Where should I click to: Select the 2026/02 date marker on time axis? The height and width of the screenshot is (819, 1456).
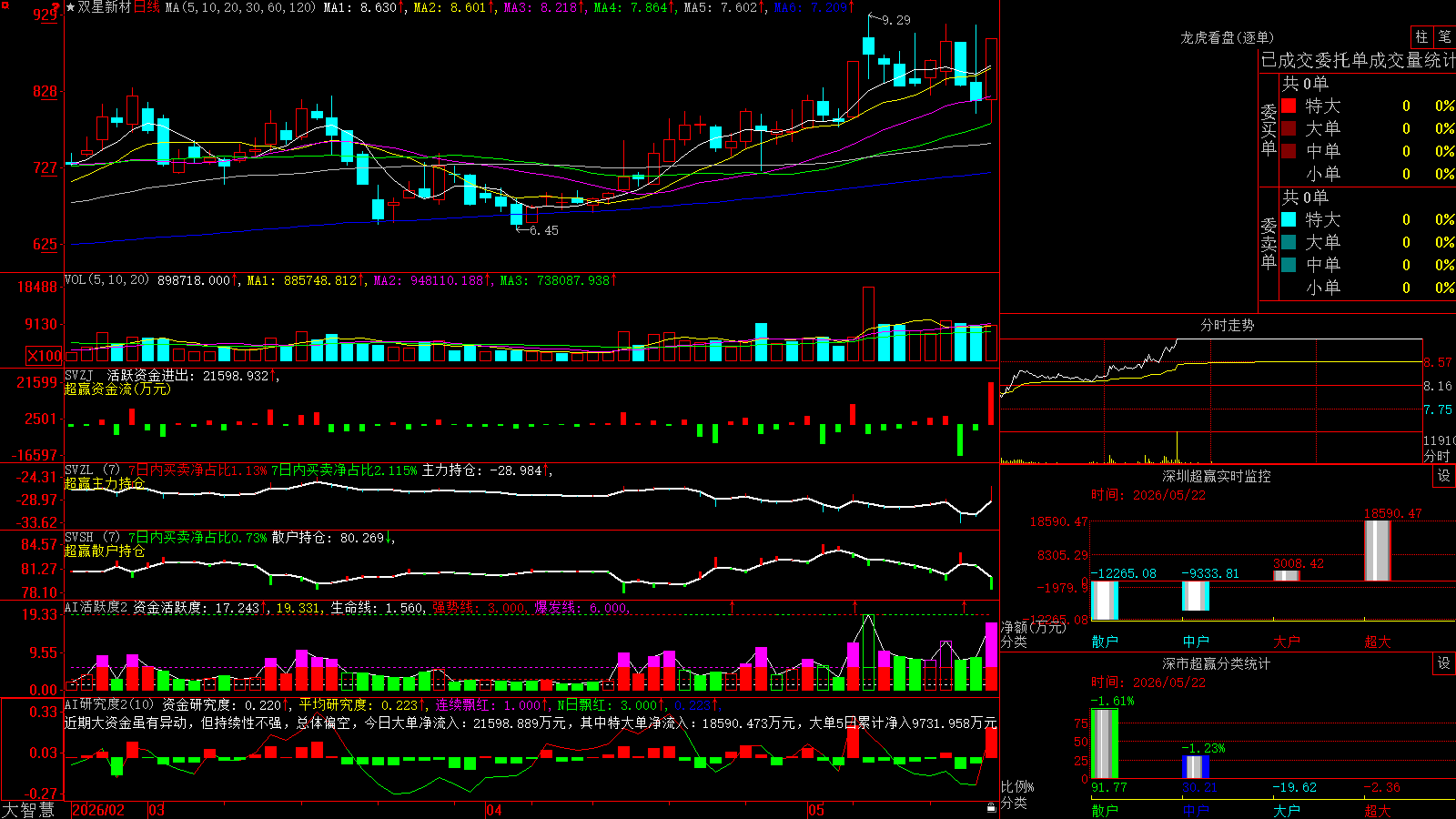[x=98, y=810]
